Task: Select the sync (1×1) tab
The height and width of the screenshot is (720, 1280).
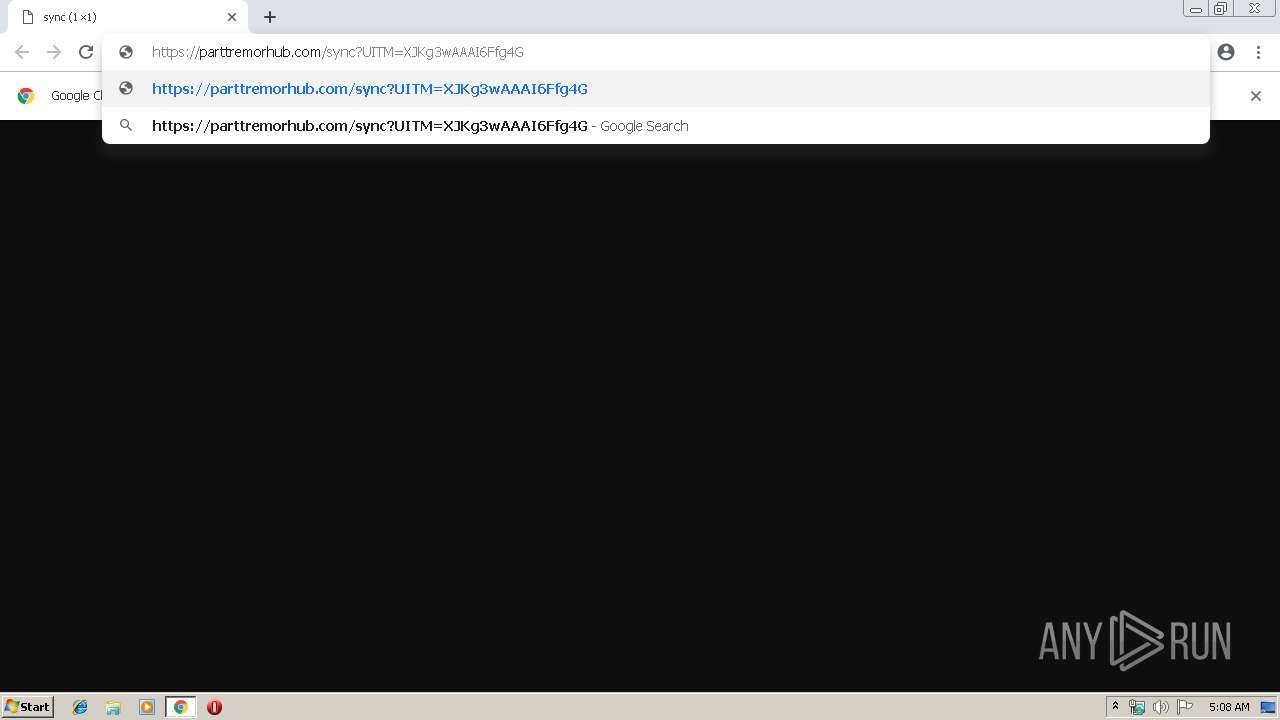Action: 129,17
